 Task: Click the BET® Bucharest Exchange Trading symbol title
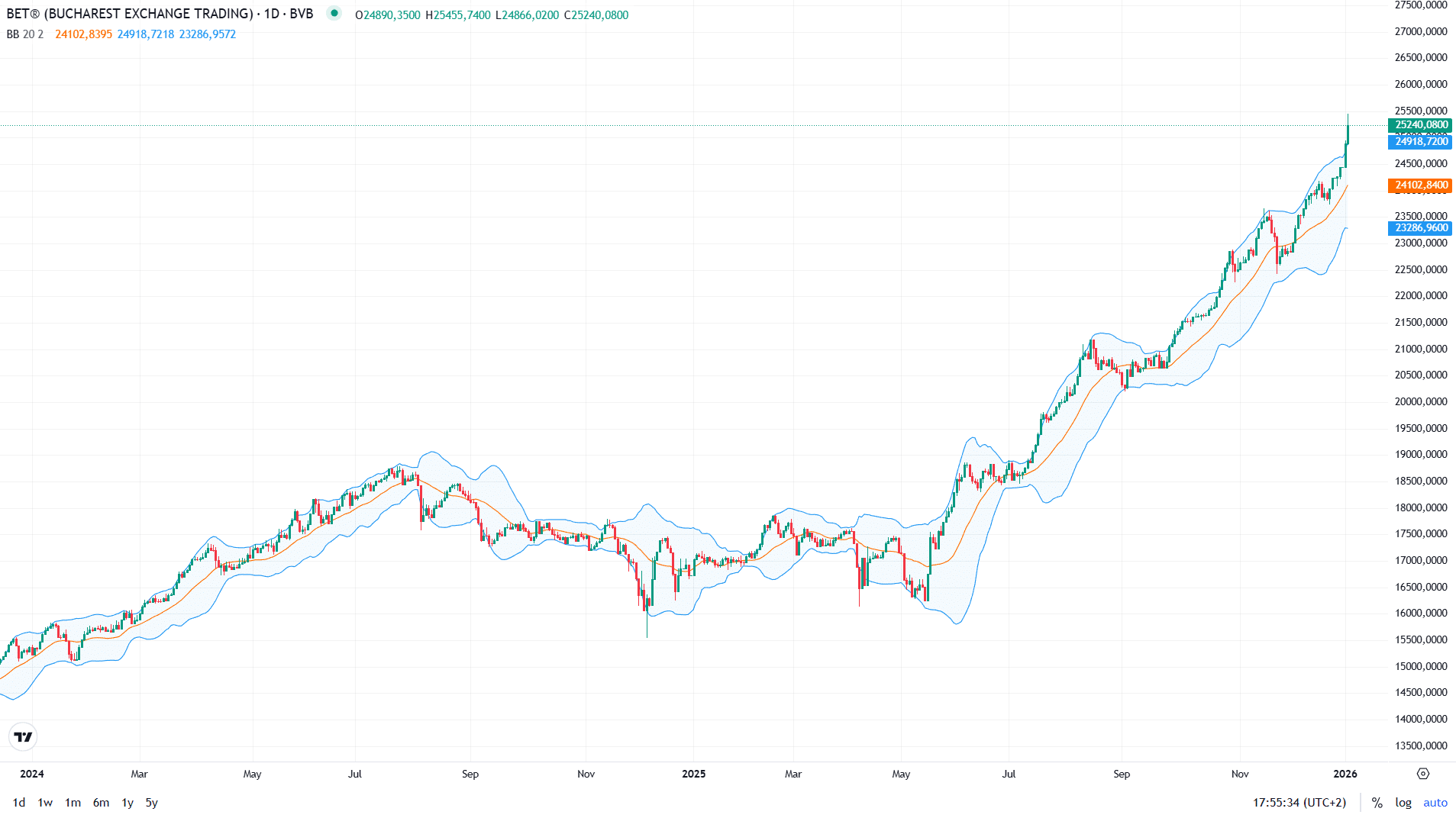tap(160, 14)
